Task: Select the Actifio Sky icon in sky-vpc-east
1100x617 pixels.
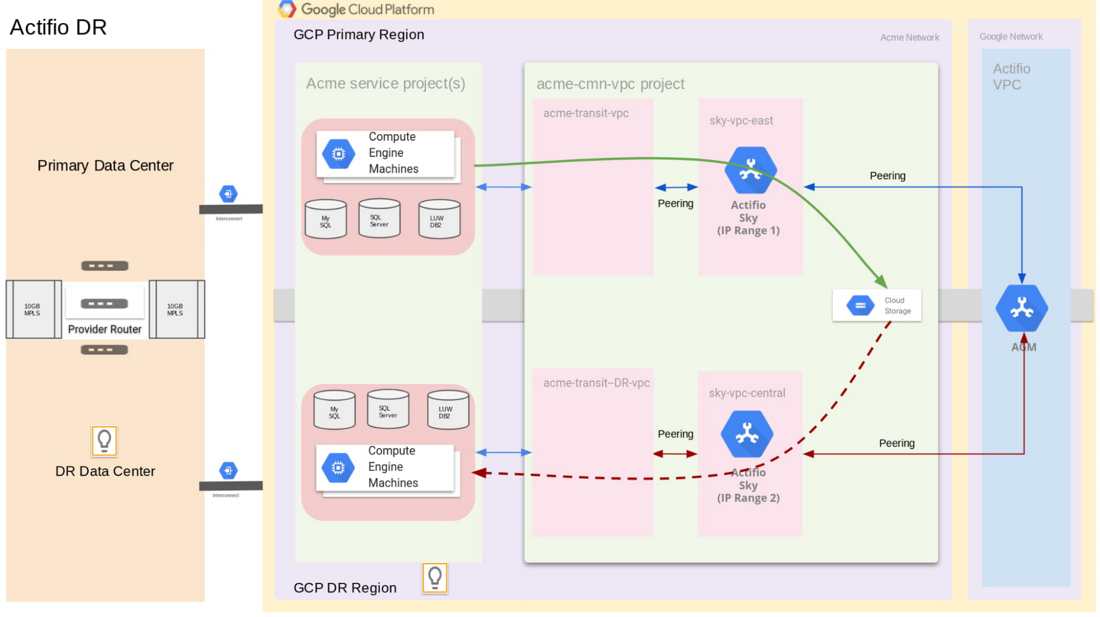Action: click(750, 170)
